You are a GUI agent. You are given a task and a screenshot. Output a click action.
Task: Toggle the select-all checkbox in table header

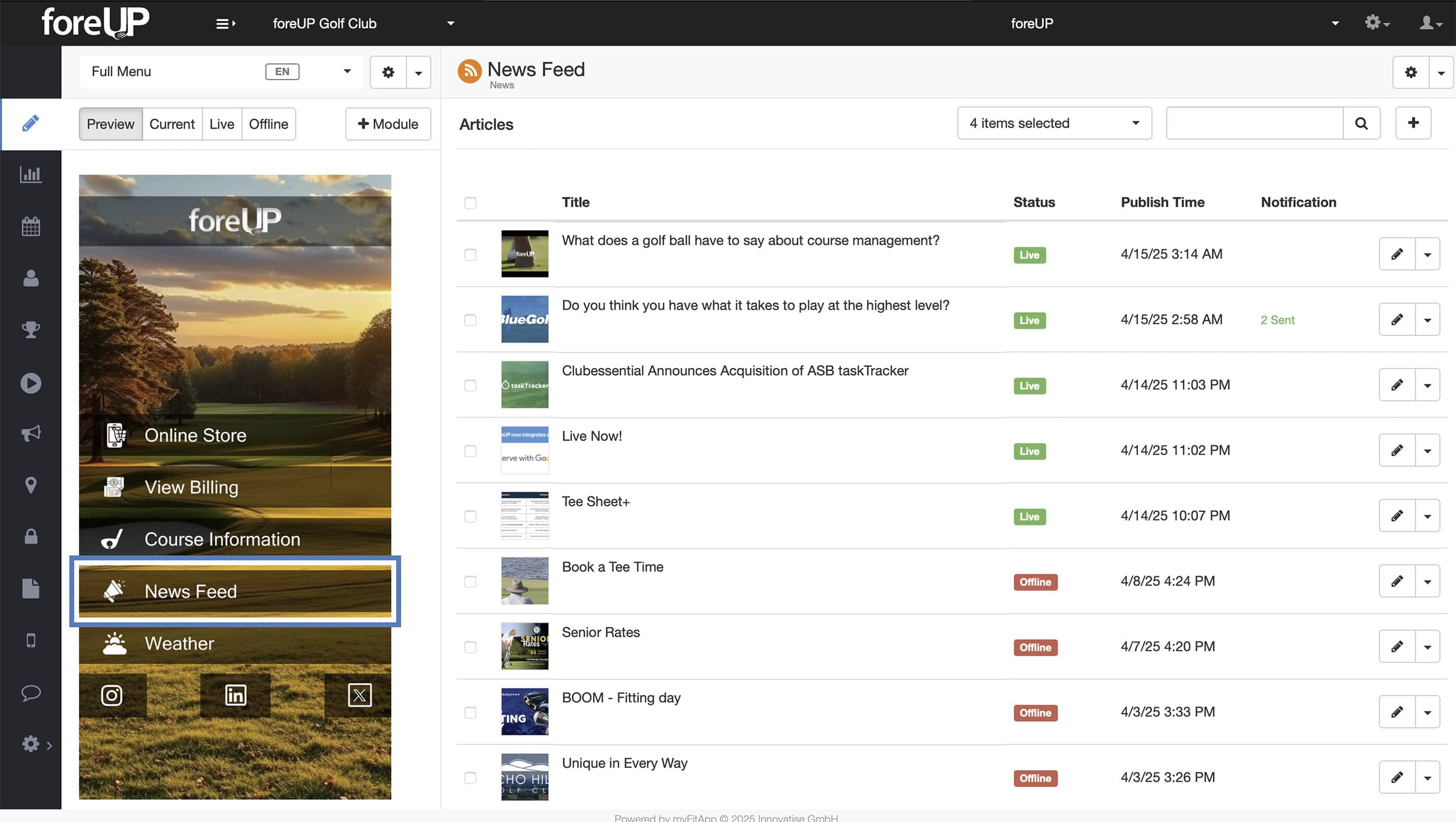(x=470, y=203)
